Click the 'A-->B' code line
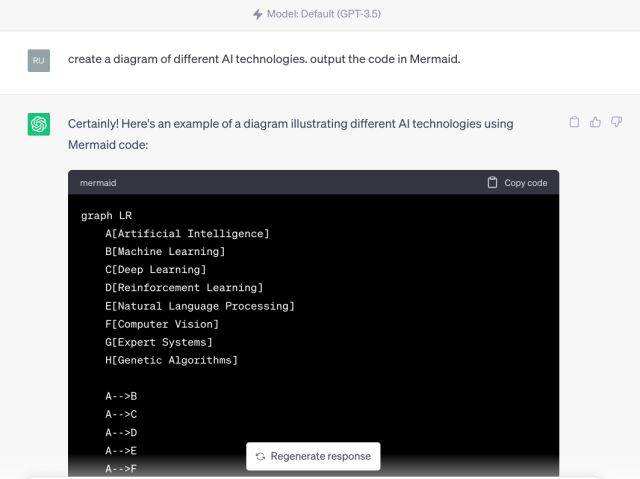 pos(121,396)
